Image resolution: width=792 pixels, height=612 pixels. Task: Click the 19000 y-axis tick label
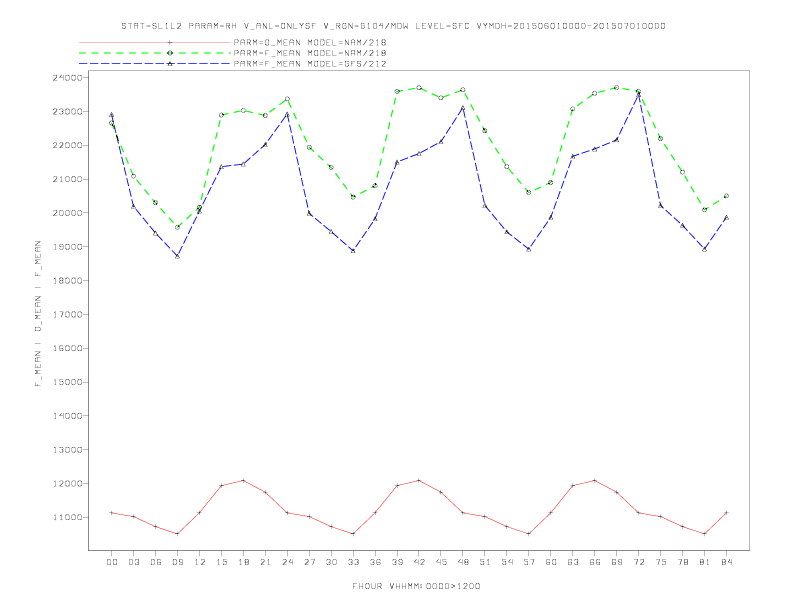[67, 247]
